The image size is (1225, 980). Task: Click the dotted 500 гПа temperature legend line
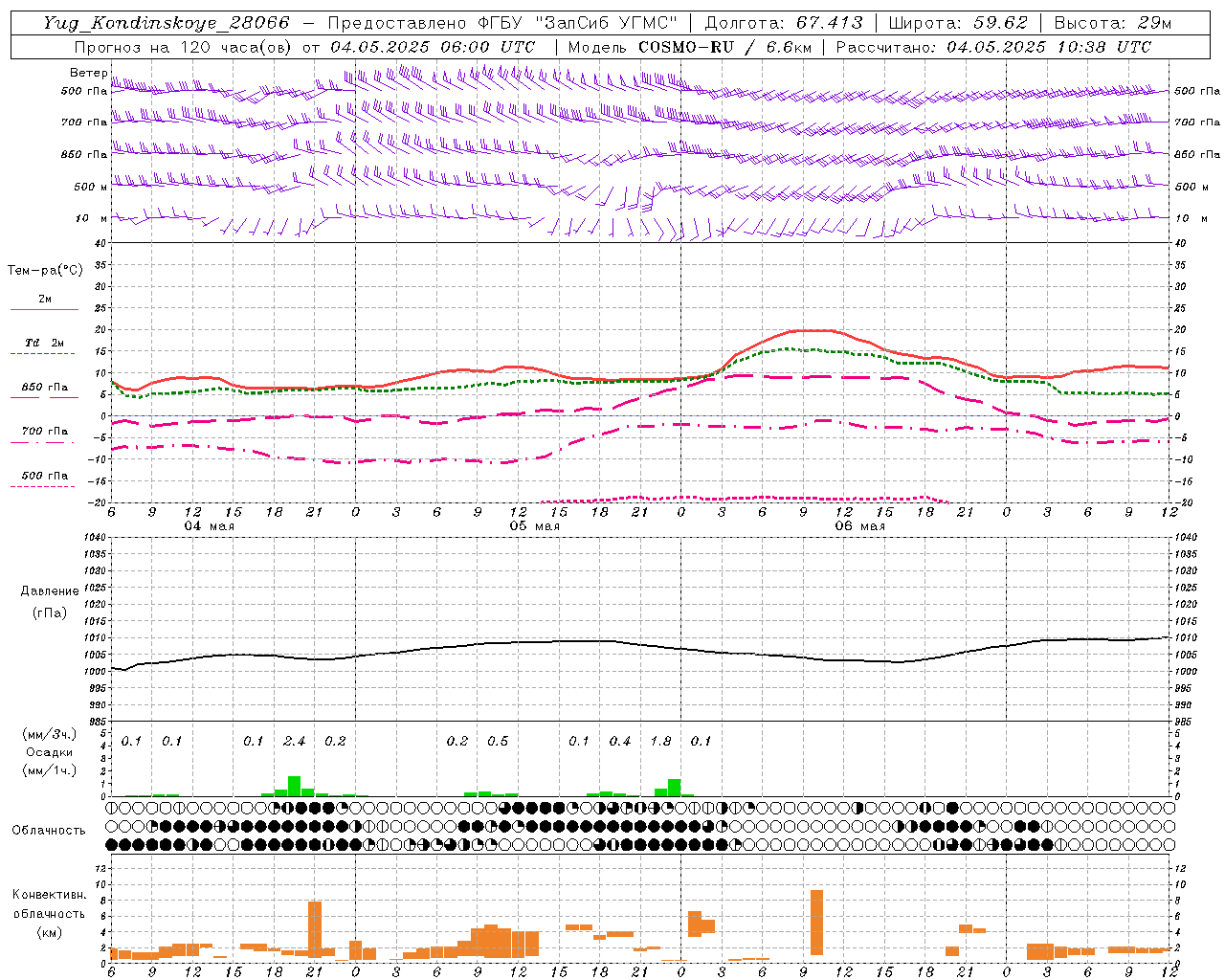pyautogui.click(x=43, y=486)
